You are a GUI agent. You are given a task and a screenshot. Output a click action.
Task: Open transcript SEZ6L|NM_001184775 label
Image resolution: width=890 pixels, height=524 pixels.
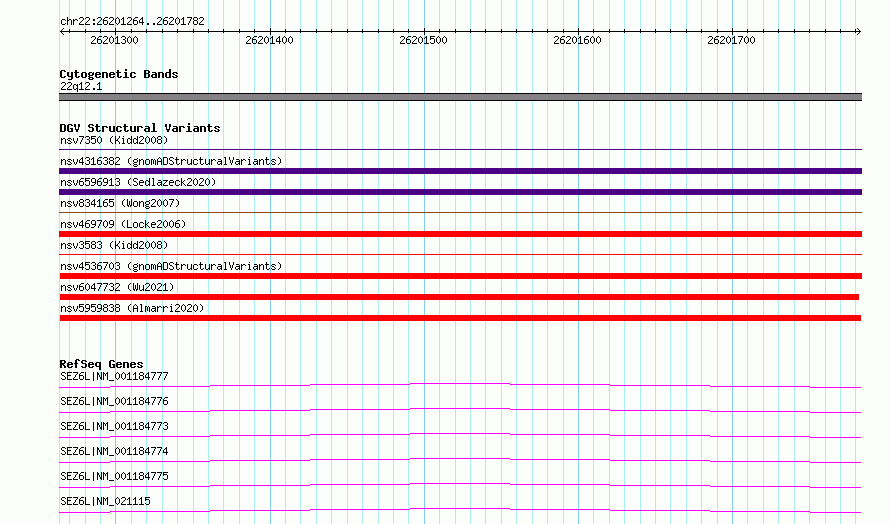pos(114,476)
